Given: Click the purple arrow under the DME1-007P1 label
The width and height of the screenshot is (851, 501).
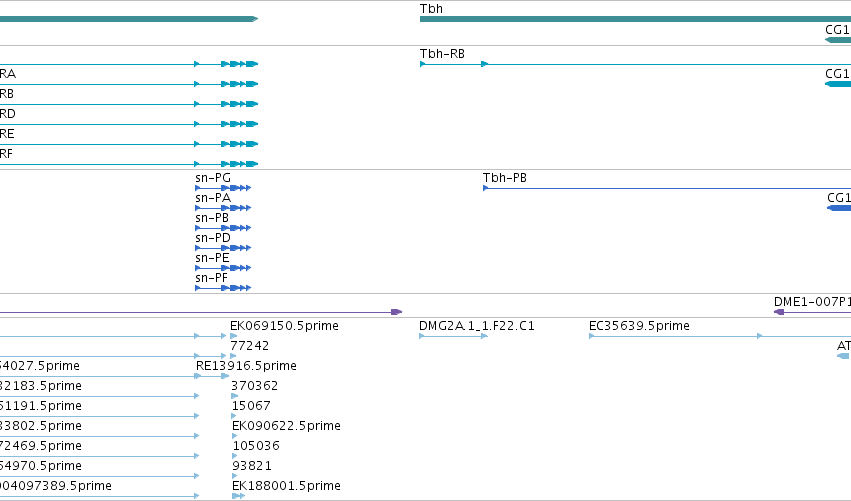Looking at the screenshot, I should [812, 312].
